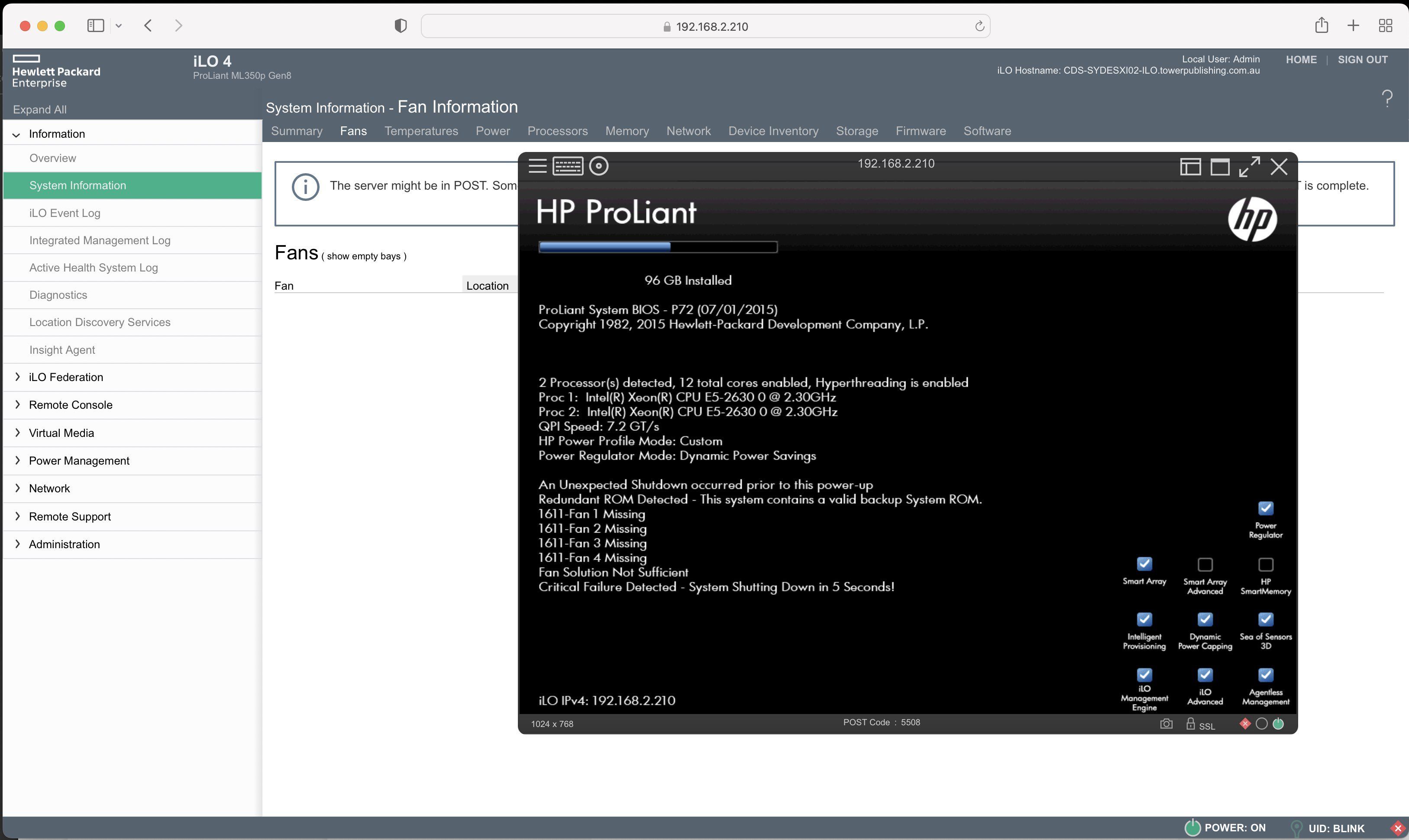
Task: Toggle the Power Regulator checkbox
Action: (x=1266, y=508)
